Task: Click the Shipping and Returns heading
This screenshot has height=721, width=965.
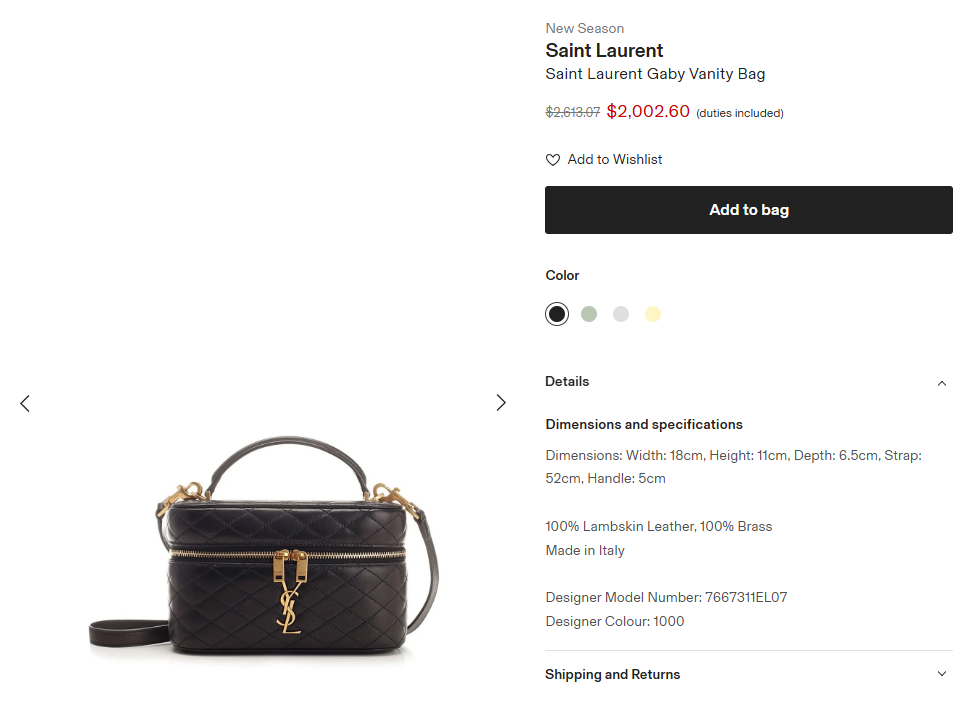Action: 612,674
